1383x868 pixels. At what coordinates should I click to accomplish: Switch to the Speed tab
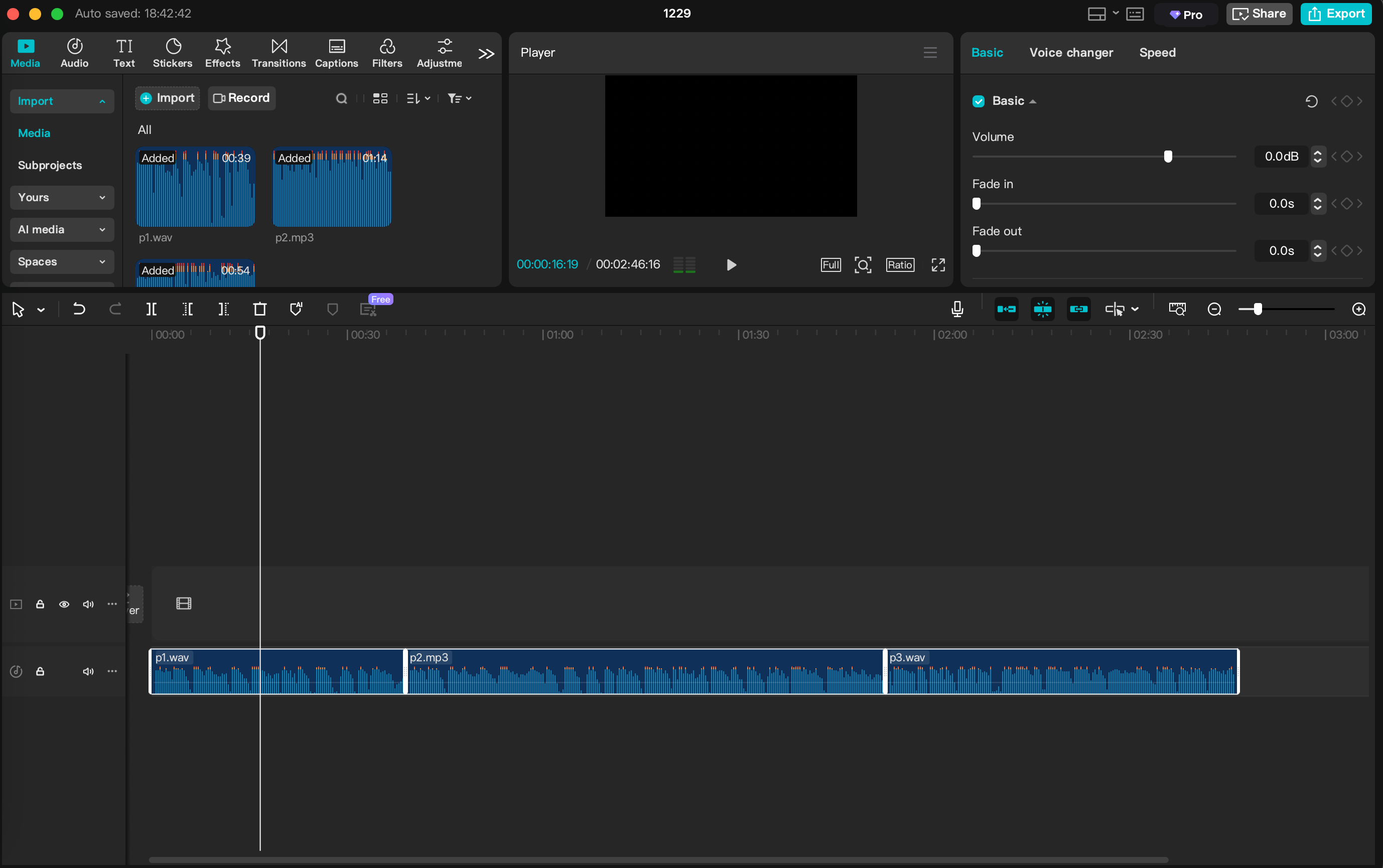point(1157,52)
